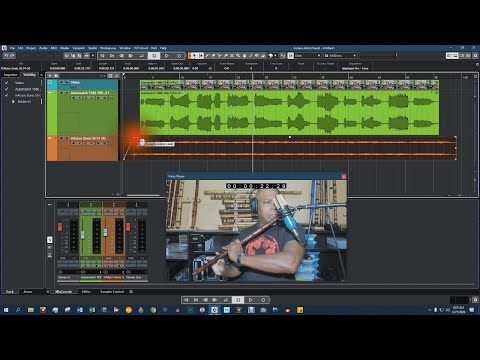Click Fast Forward in the top toolbar
The width and height of the screenshot is (480, 360).
(131, 56)
